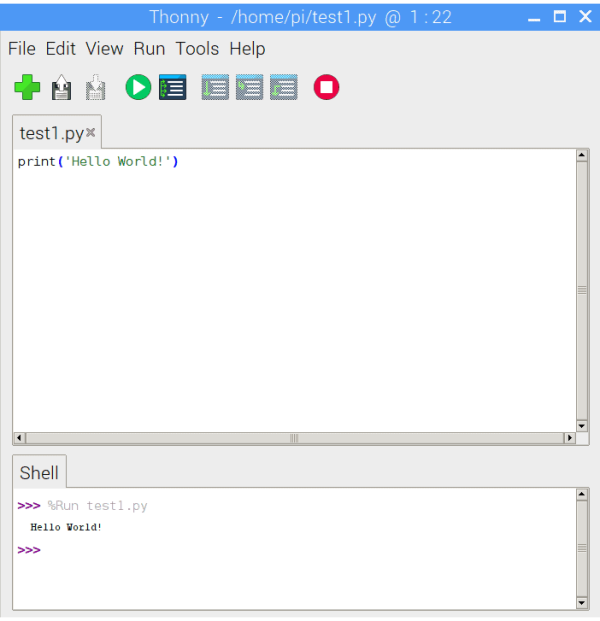The width and height of the screenshot is (600, 621).
Task: Click the Load file icon in toolbar
Action: pos(62,88)
